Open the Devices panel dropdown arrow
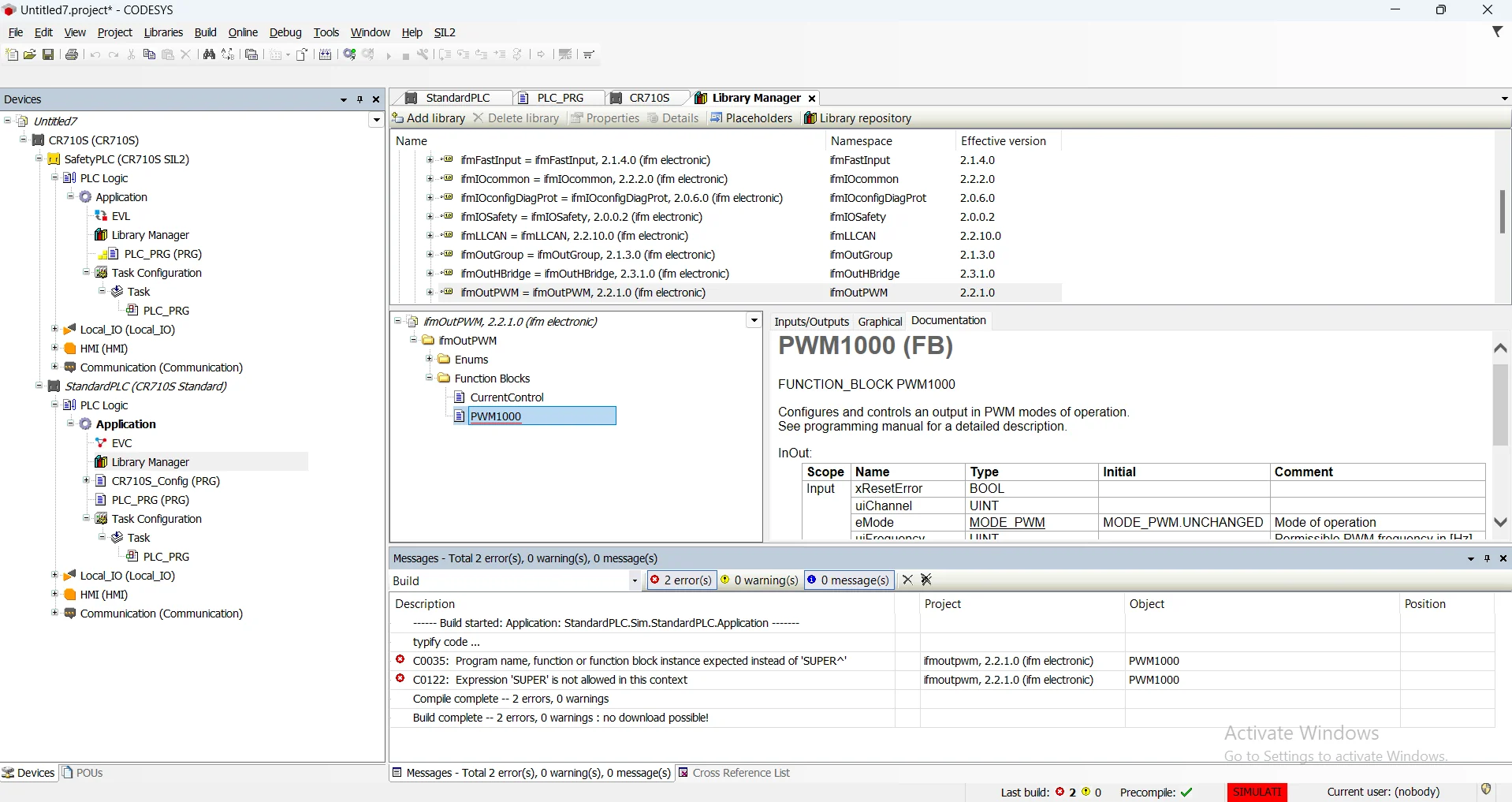 coord(344,99)
